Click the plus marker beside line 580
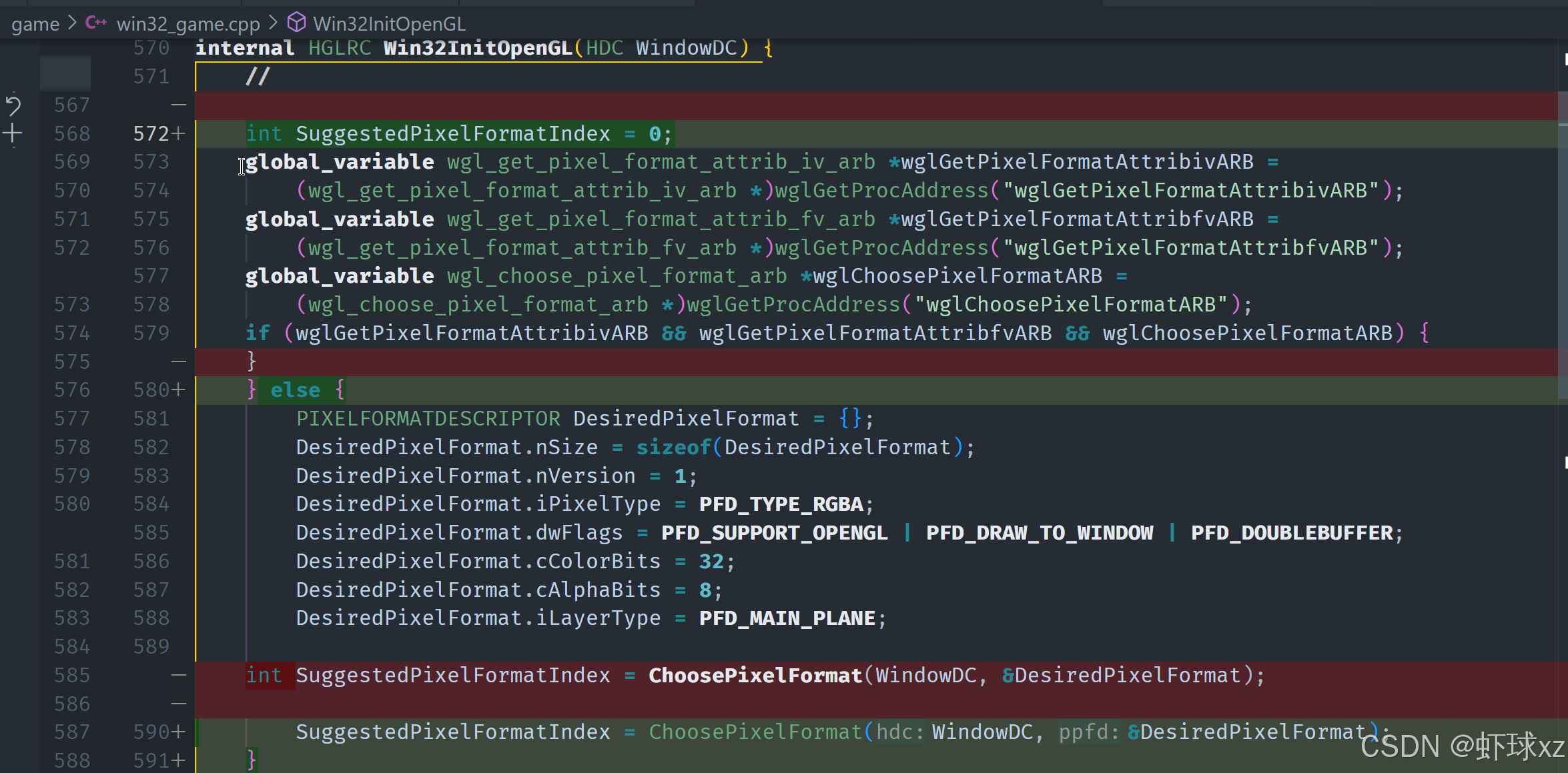This screenshot has width=1568, height=773. [178, 390]
